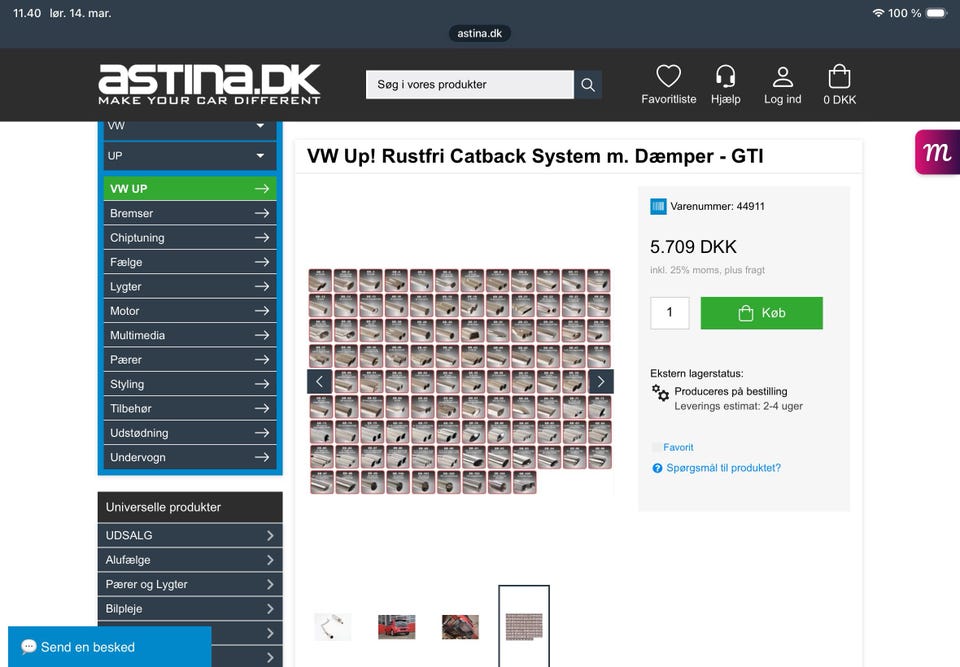Viewport: 960px width, 667px height.
Task: Click arrow icon on Fælge row
Action: (x=262, y=262)
